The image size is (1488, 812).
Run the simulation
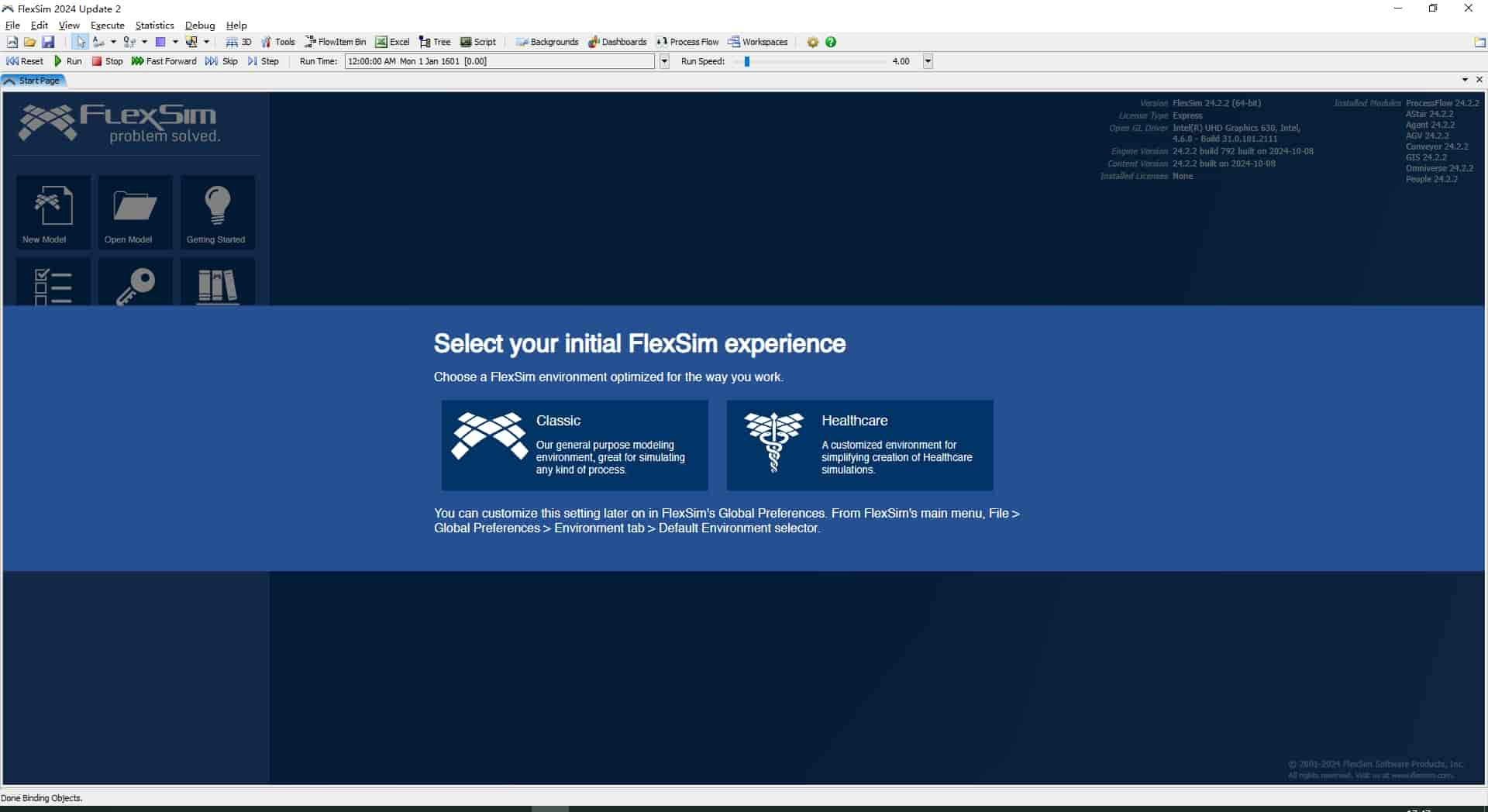[x=67, y=61]
